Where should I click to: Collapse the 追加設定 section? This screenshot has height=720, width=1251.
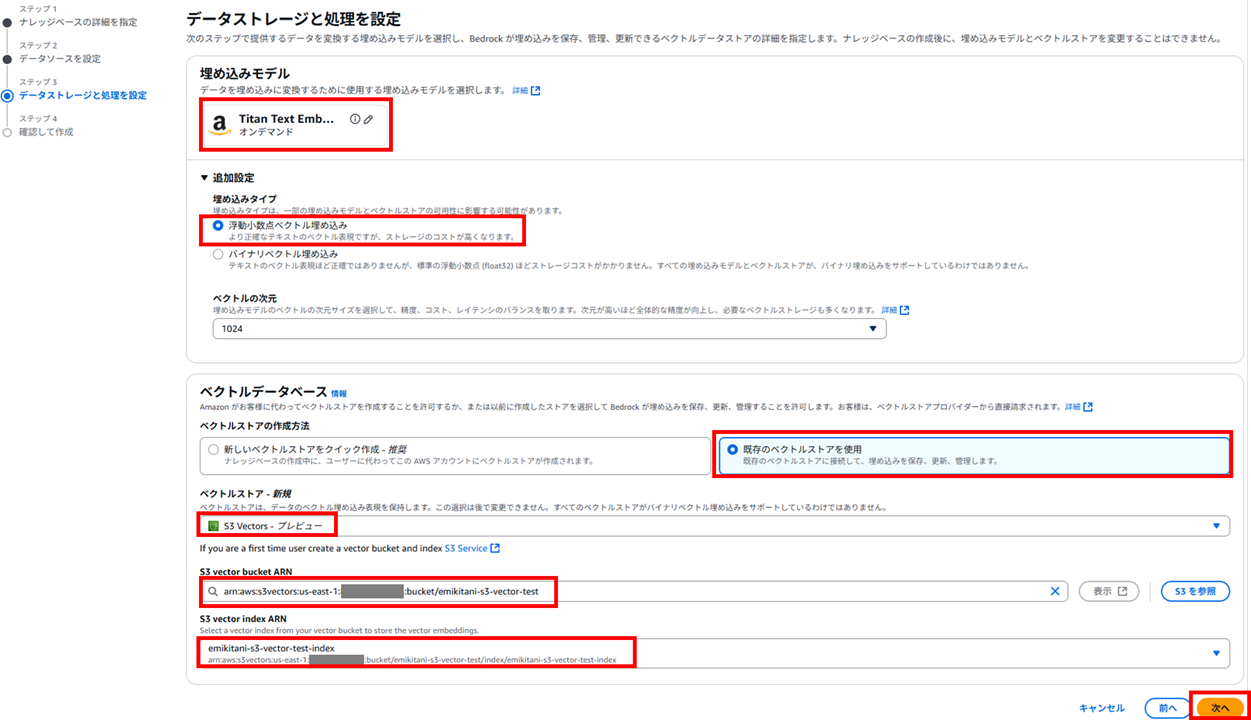tap(228, 178)
